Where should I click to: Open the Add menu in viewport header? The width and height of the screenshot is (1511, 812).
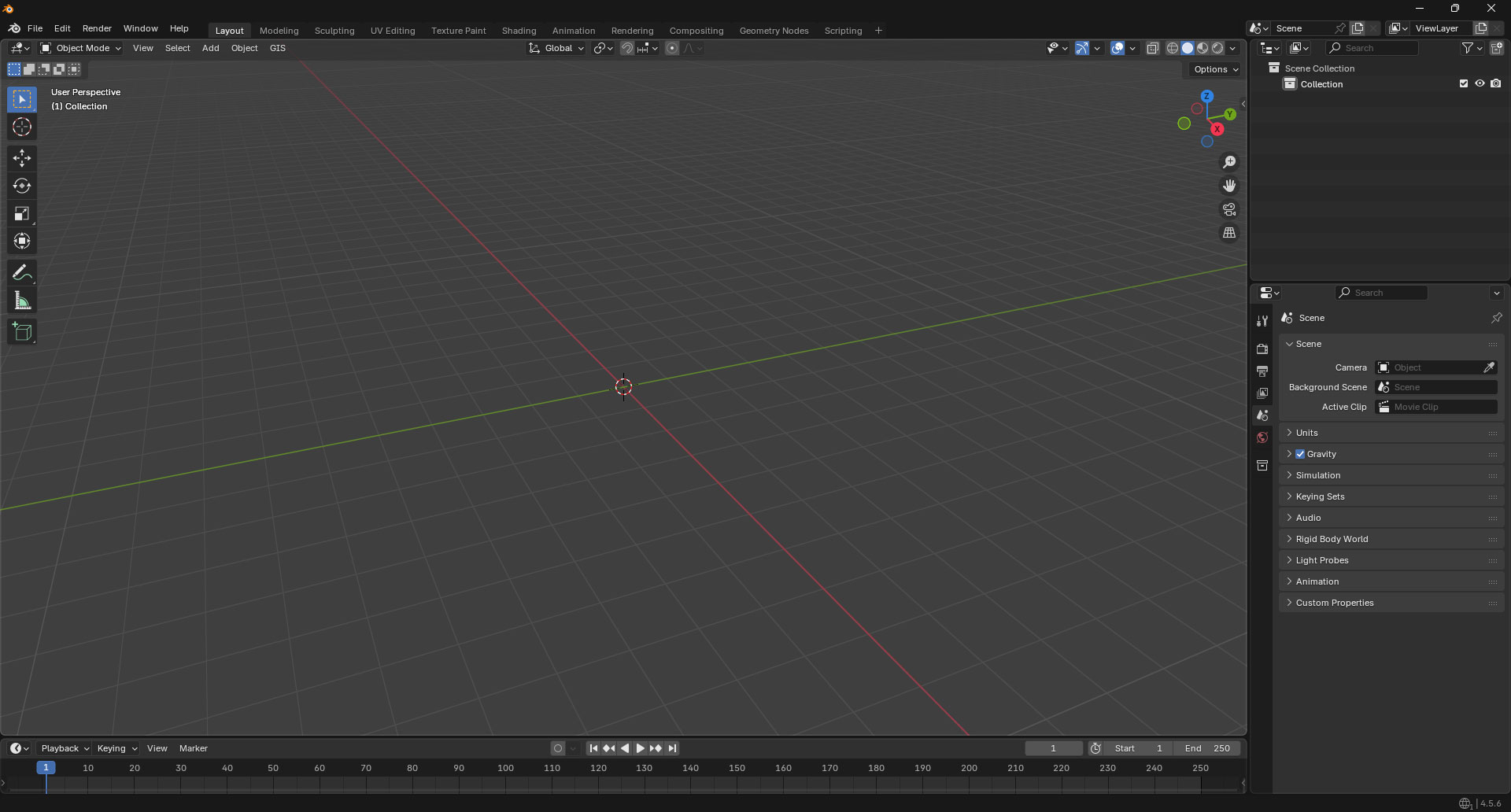[210, 48]
